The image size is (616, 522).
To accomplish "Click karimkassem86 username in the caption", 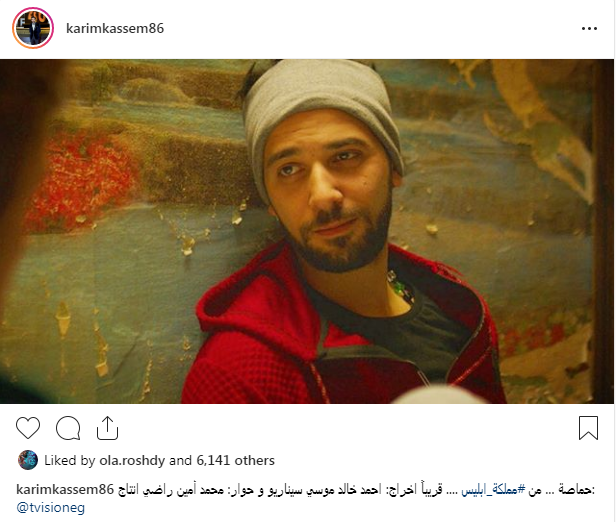I will (x=65, y=489).
